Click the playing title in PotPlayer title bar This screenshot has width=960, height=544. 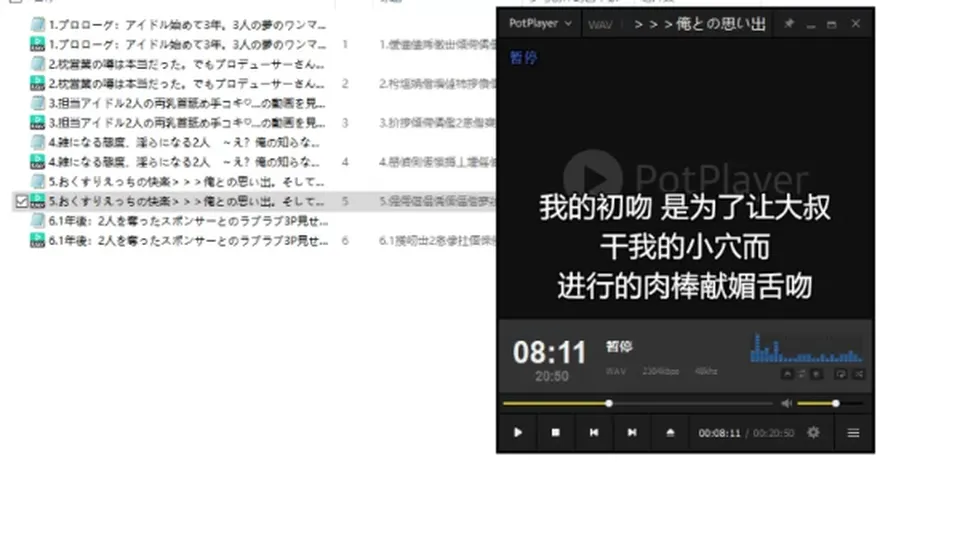[700, 24]
